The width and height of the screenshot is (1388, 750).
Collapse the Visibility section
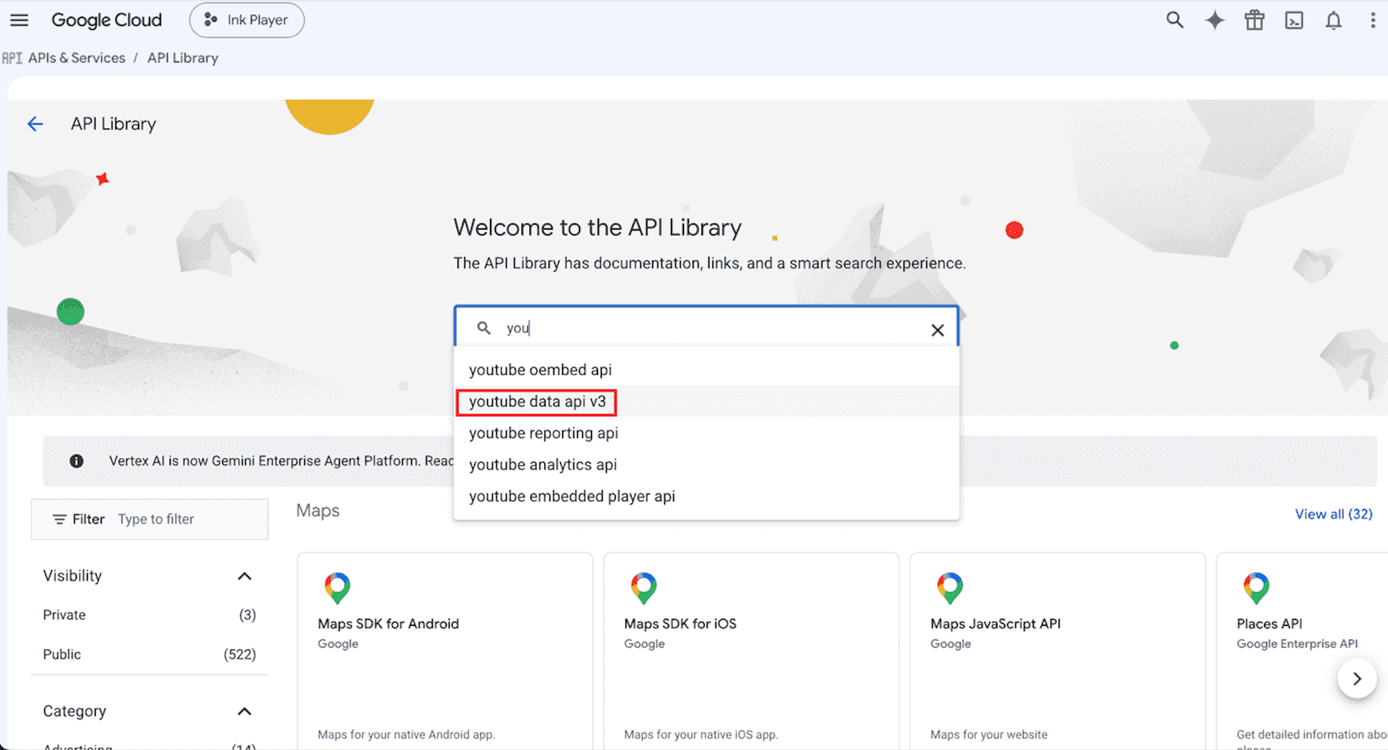(x=244, y=576)
